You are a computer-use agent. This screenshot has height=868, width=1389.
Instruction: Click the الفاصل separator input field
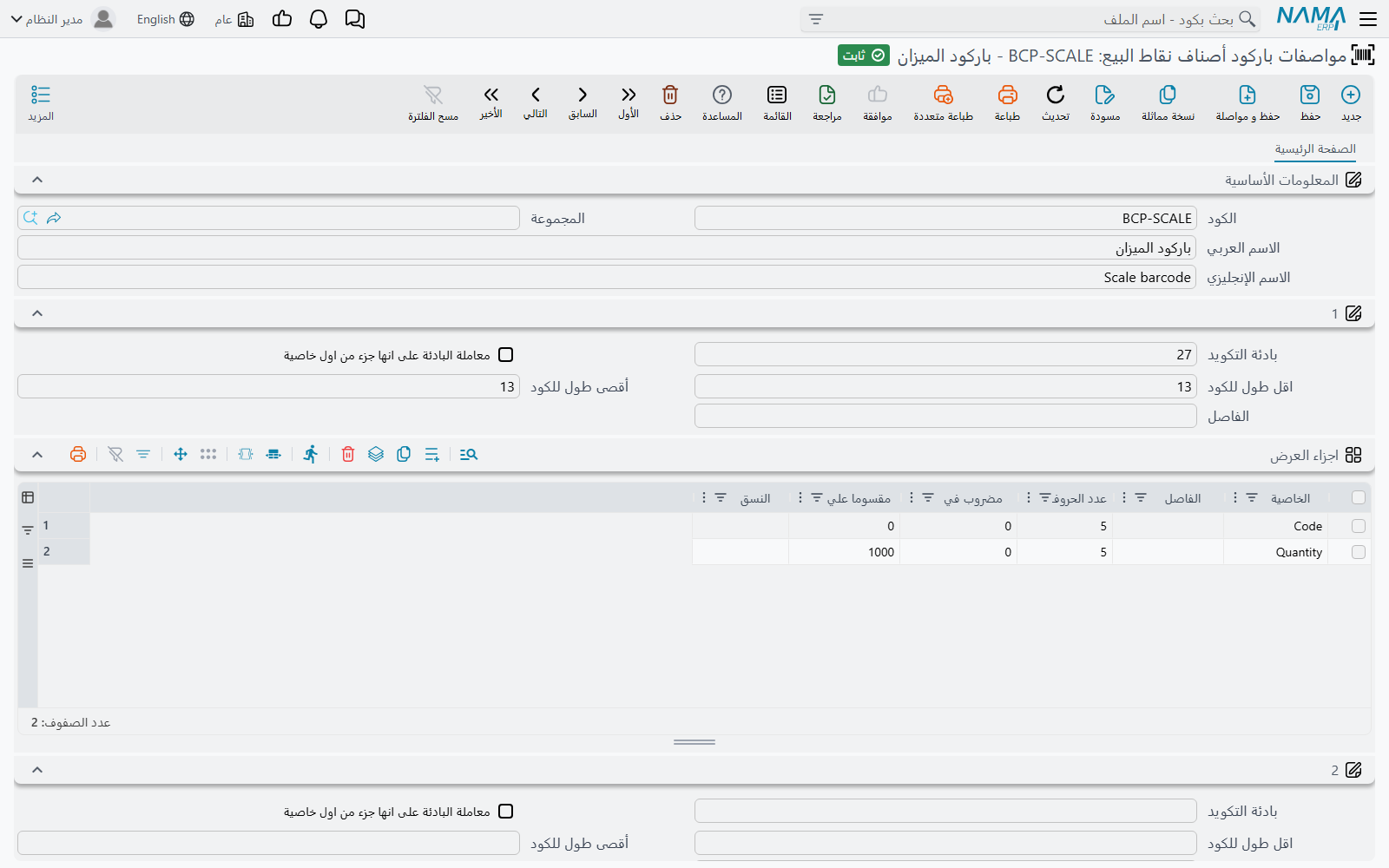pyautogui.click(x=945, y=416)
